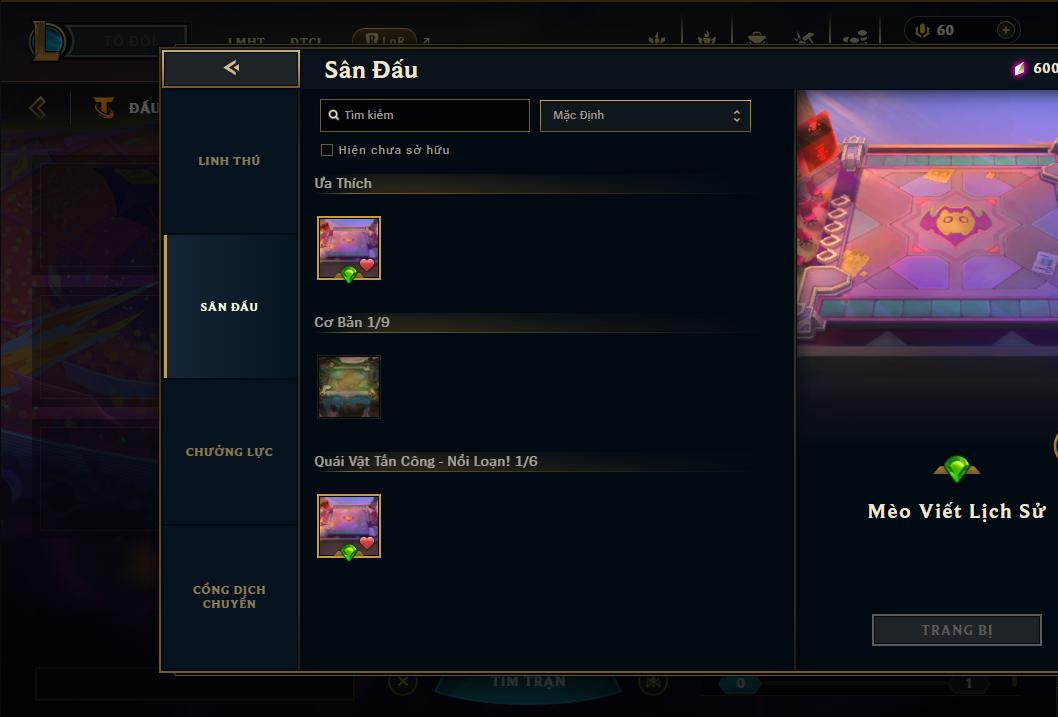Click the double chevron back icon at left

point(38,107)
